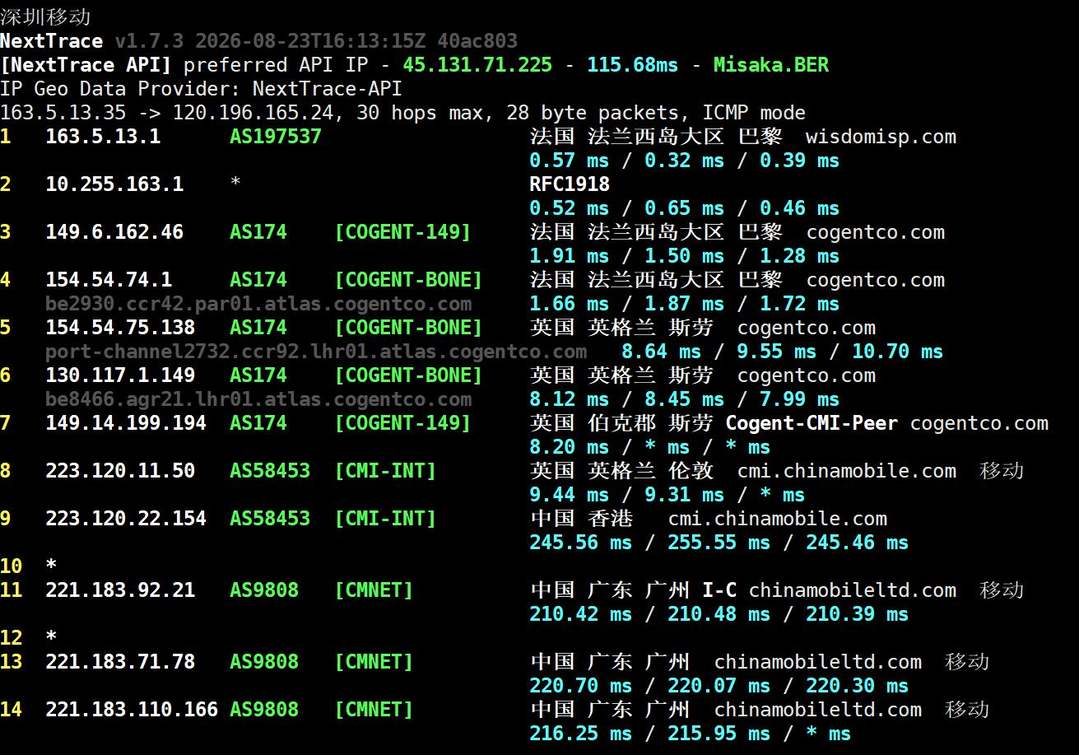Select wisdomisp.com domain text

881,136
